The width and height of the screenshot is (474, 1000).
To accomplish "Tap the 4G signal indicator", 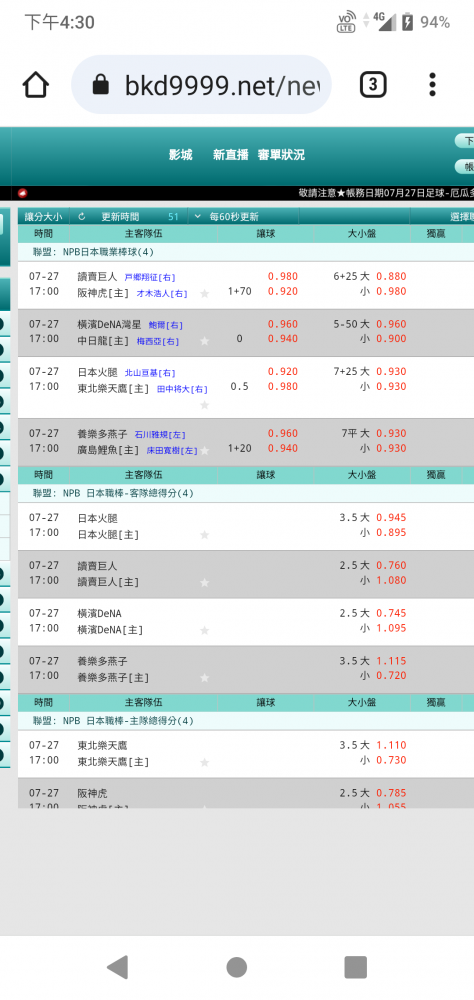I will [x=384, y=22].
